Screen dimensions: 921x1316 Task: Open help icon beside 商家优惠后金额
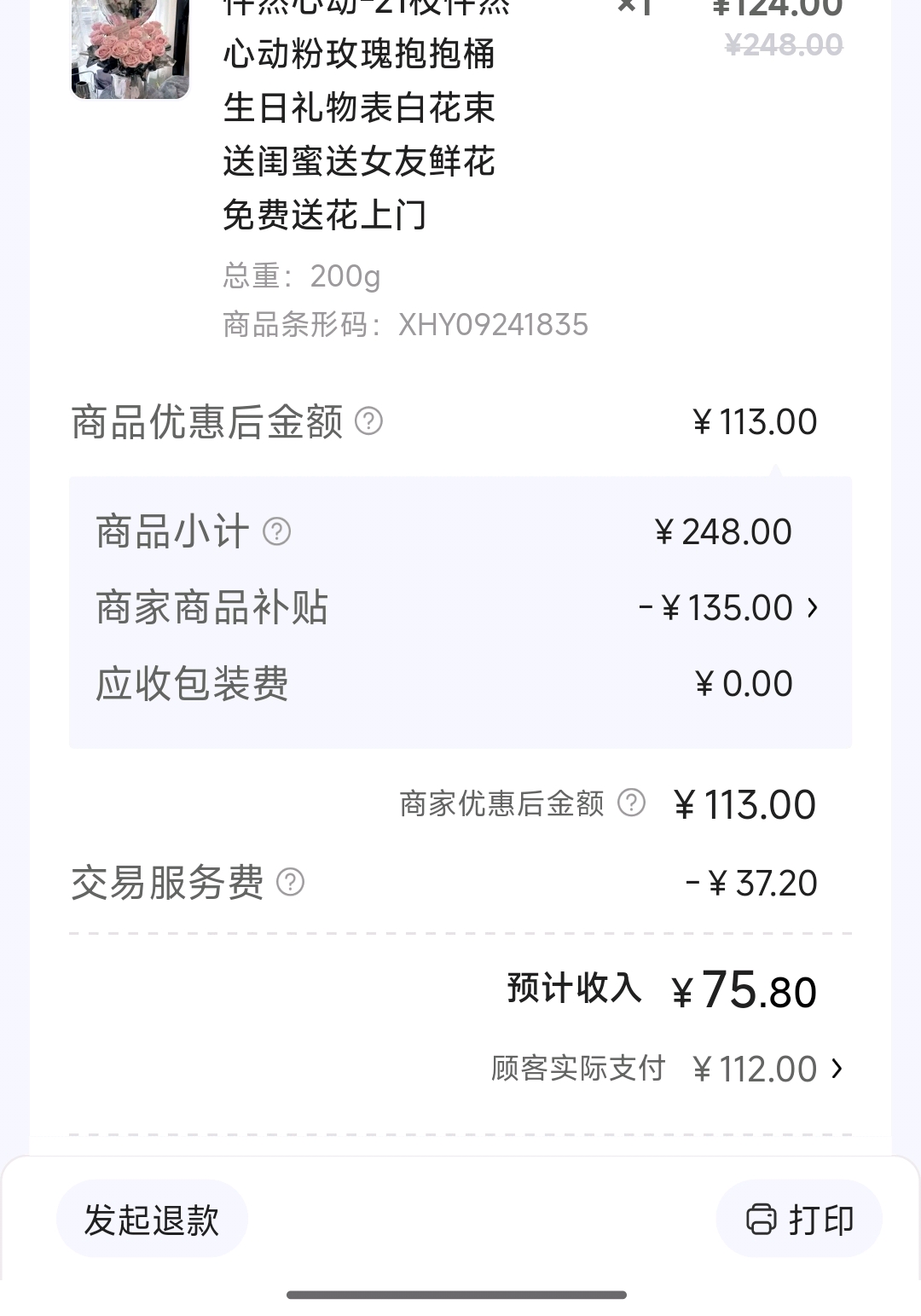coord(631,803)
